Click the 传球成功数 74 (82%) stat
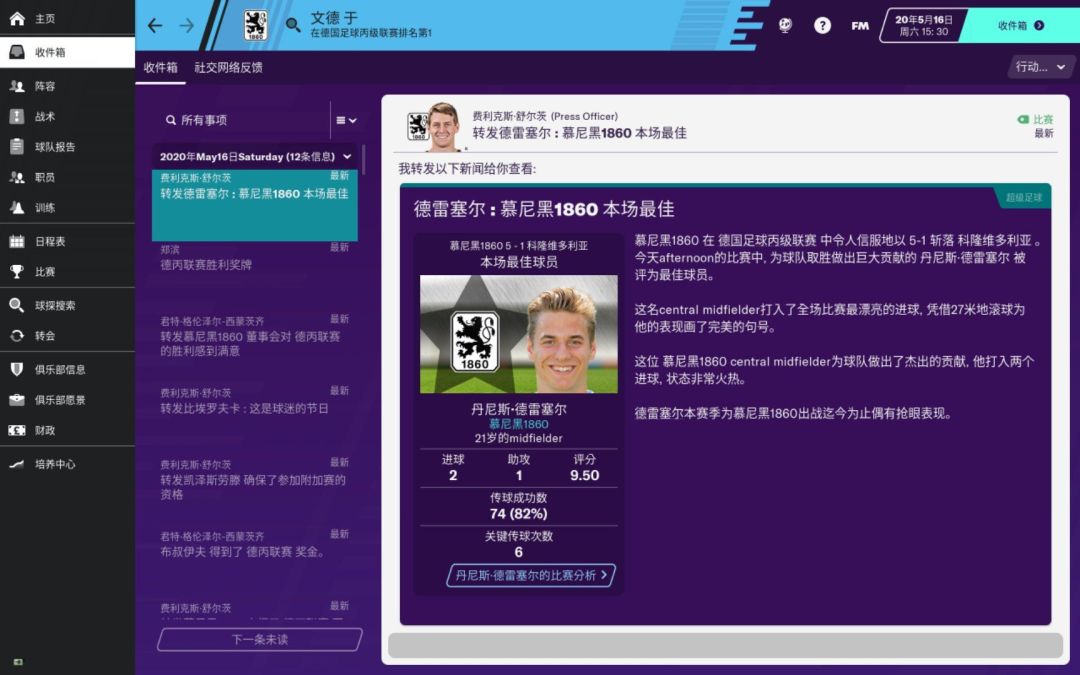The width and height of the screenshot is (1080, 675). coord(519,506)
